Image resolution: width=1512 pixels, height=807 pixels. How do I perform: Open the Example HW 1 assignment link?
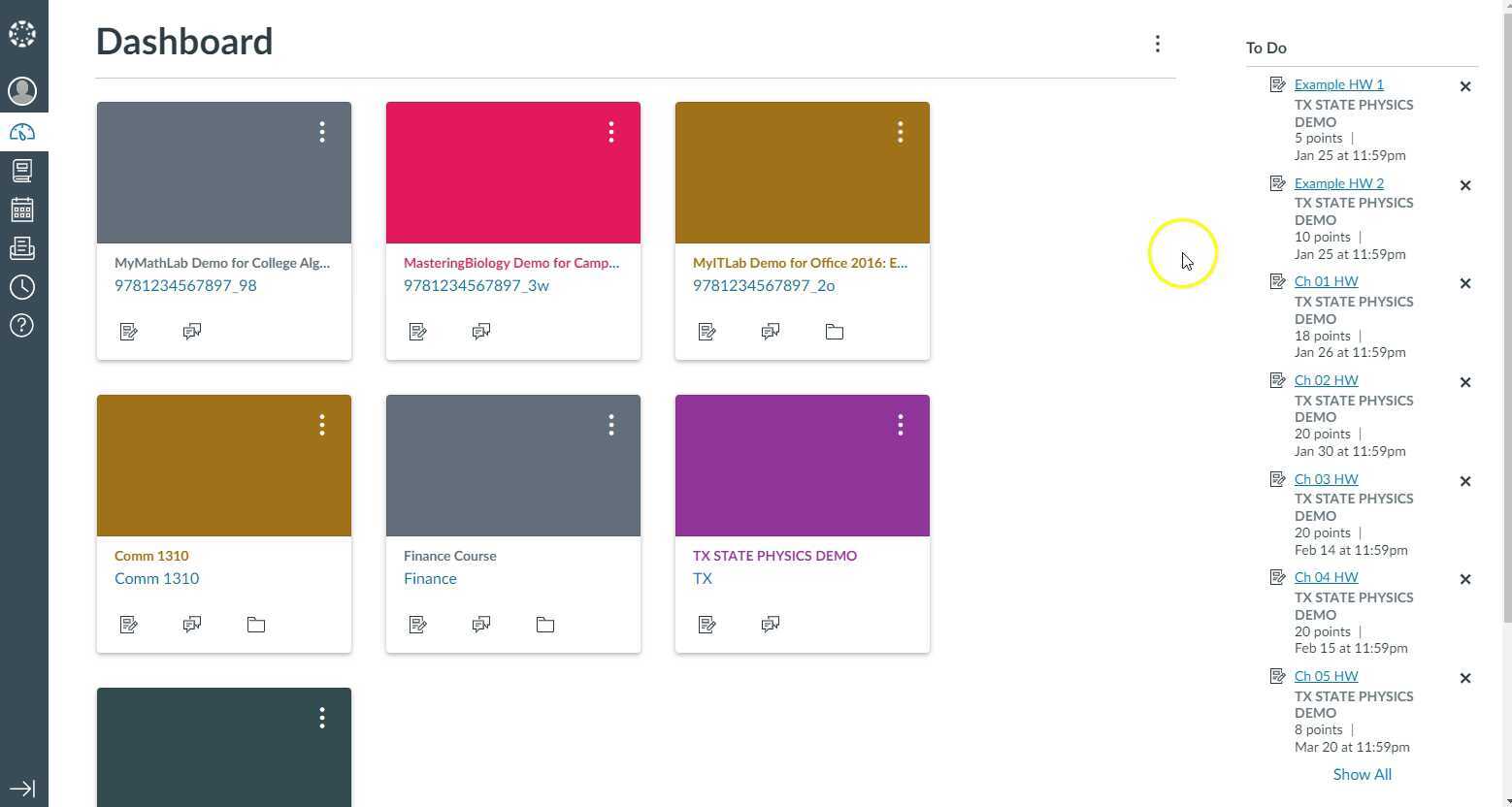pyautogui.click(x=1338, y=84)
